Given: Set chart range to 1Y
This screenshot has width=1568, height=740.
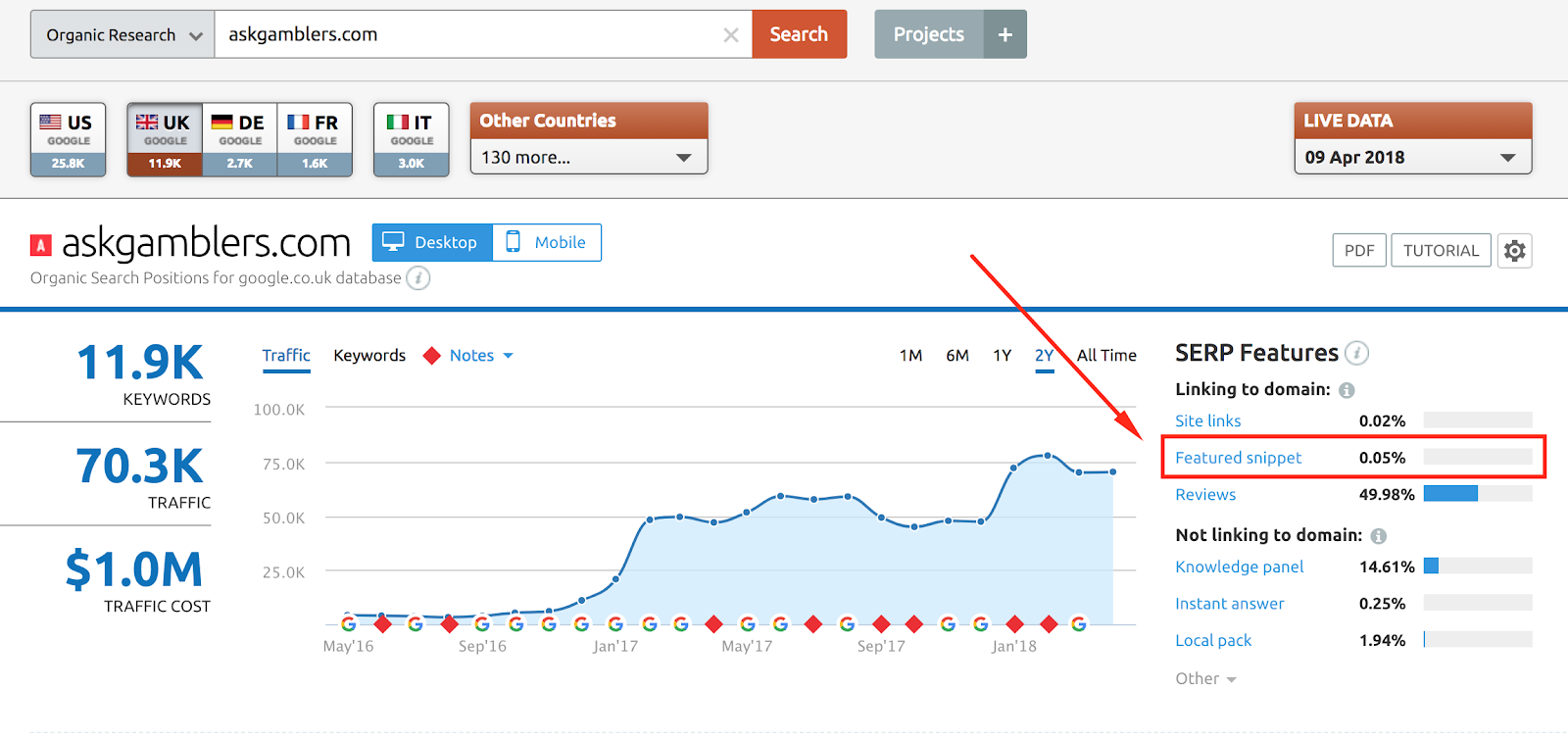Looking at the screenshot, I should point(1002,356).
